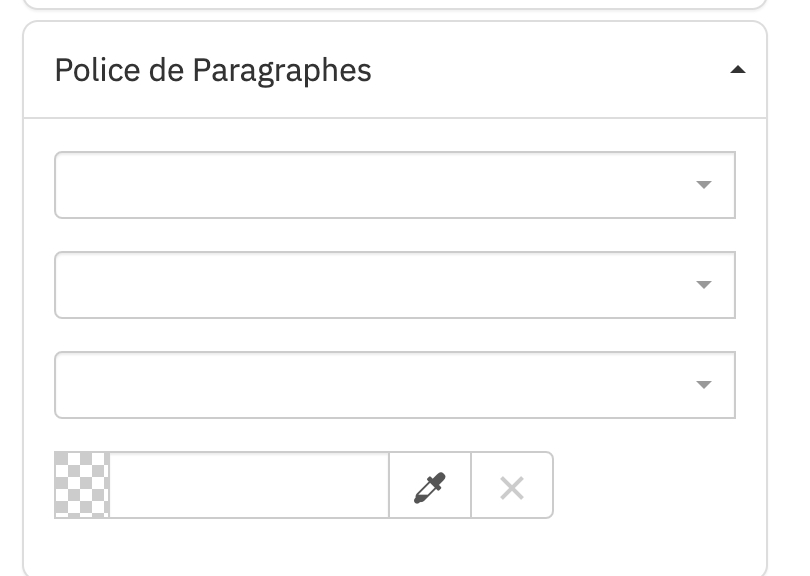Screen dimensions: 810x576
Task: Click the transparent checkerboard color swatch
Action: tap(81, 485)
